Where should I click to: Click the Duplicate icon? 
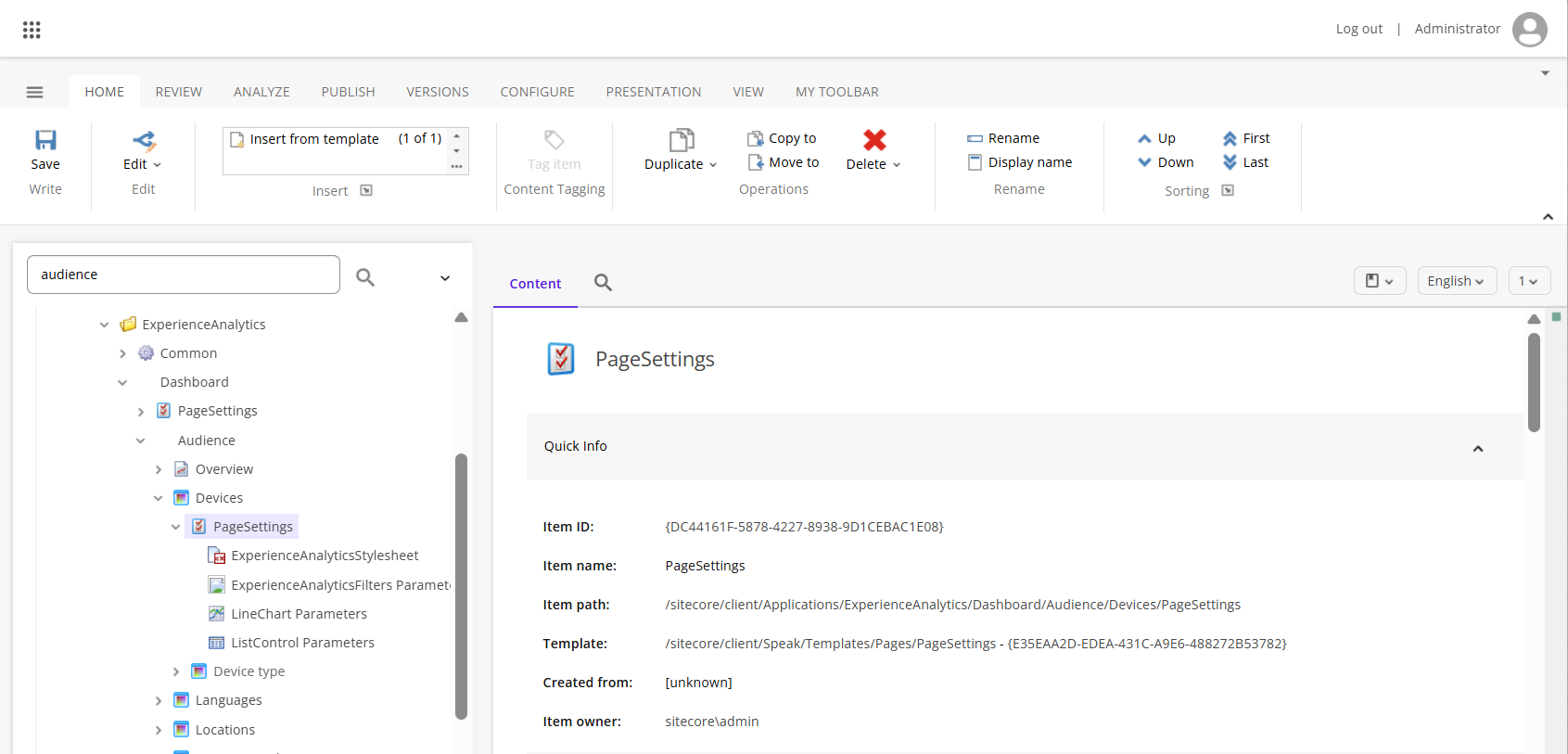click(682, 140)
